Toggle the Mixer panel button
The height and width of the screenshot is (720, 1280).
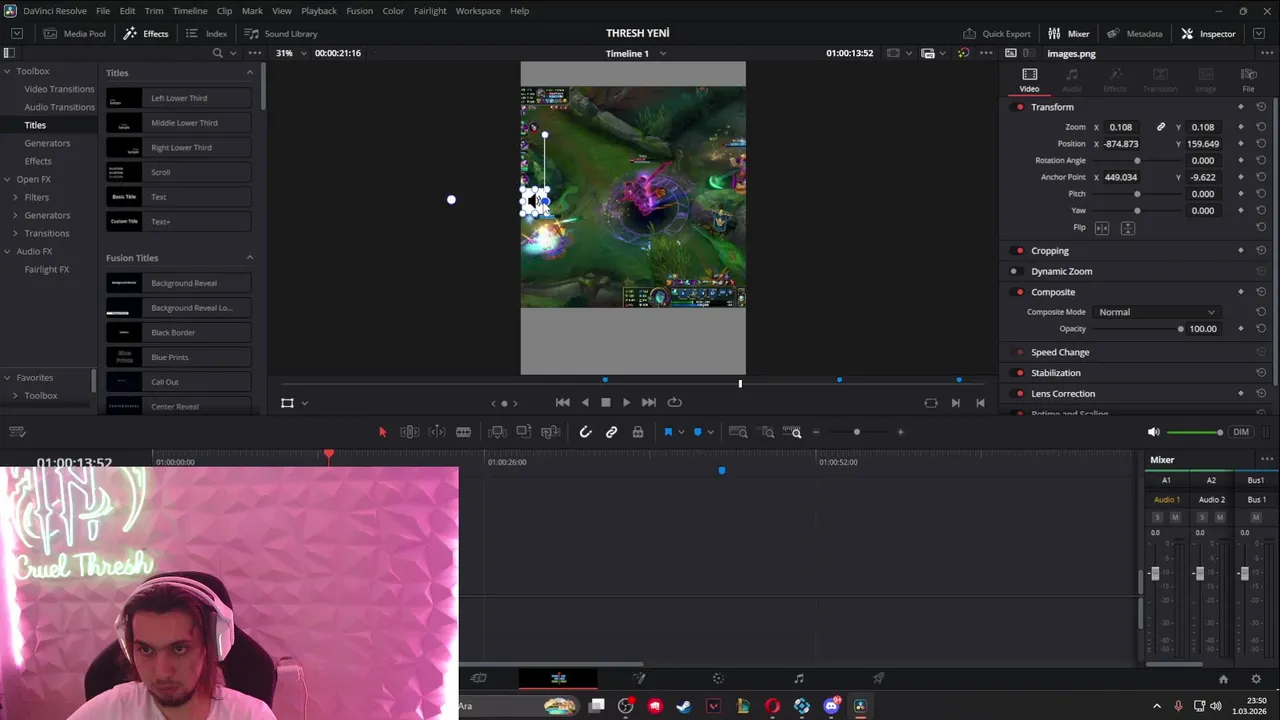(x=1069, y=34)
